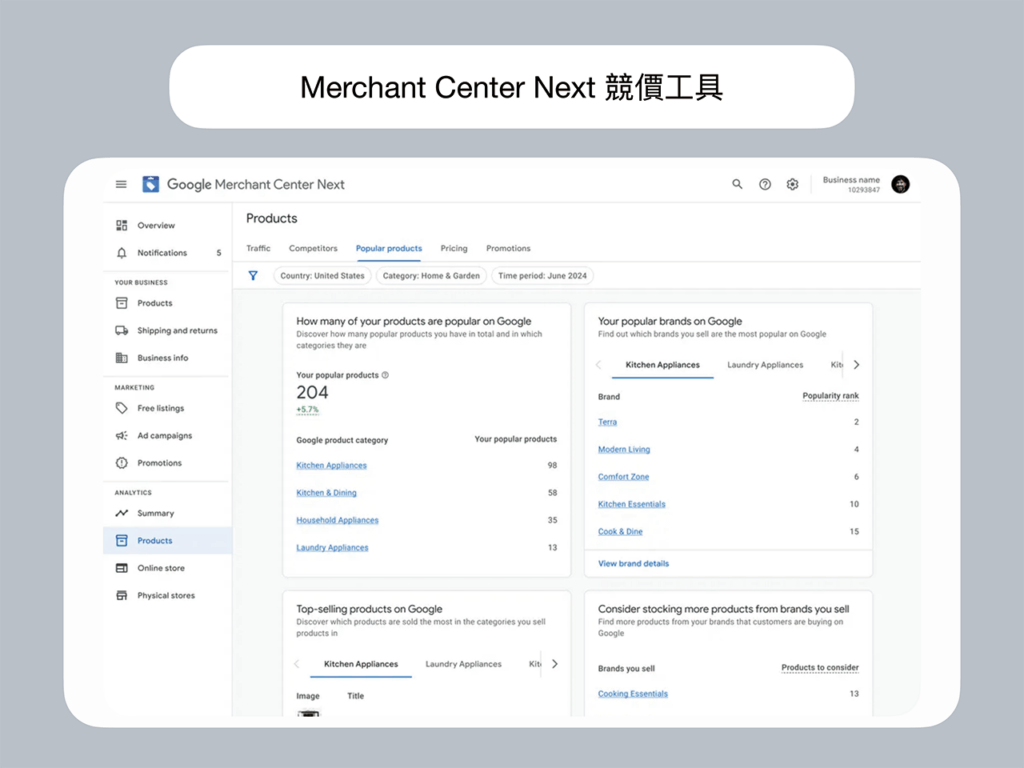Open the Category: Home & Garden filter chip
This screenshot has height=768, width=1024.
431,276
